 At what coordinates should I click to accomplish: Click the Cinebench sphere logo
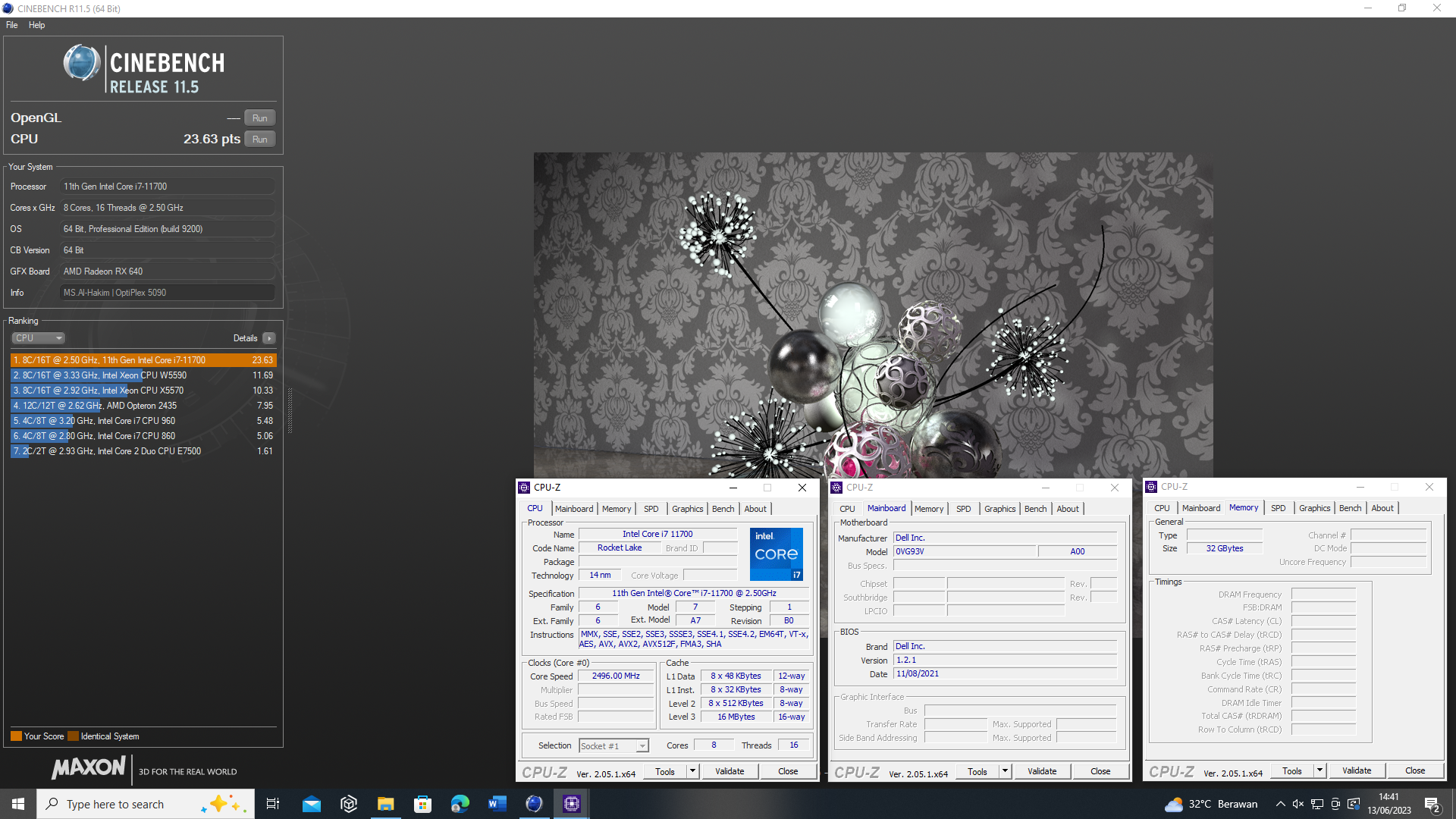(x=81, y=63)
